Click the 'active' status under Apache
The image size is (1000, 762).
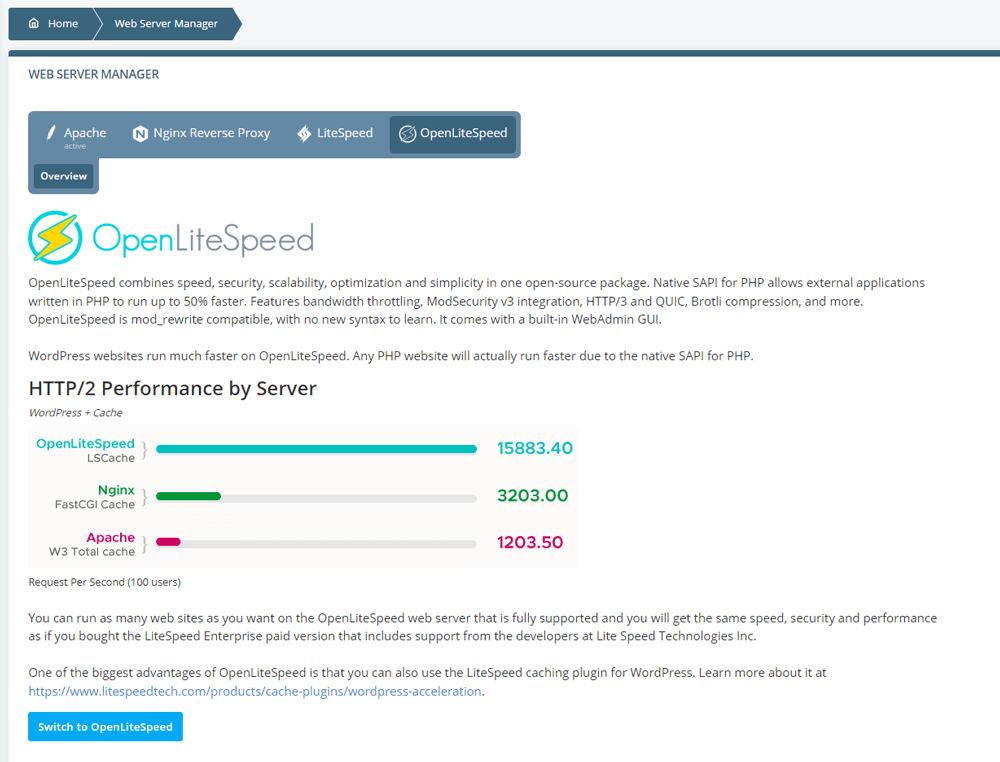coord(75,146)
